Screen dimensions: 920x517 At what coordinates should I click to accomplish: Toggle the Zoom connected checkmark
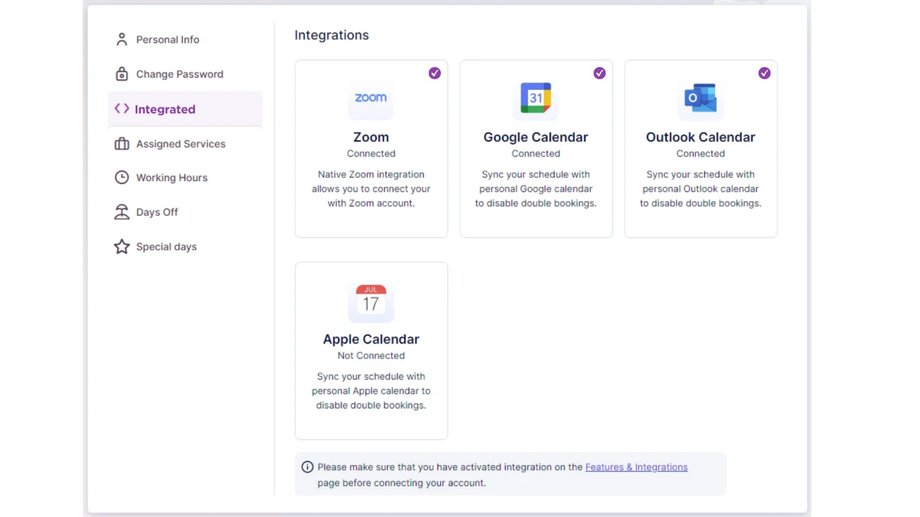pos(435,73)
